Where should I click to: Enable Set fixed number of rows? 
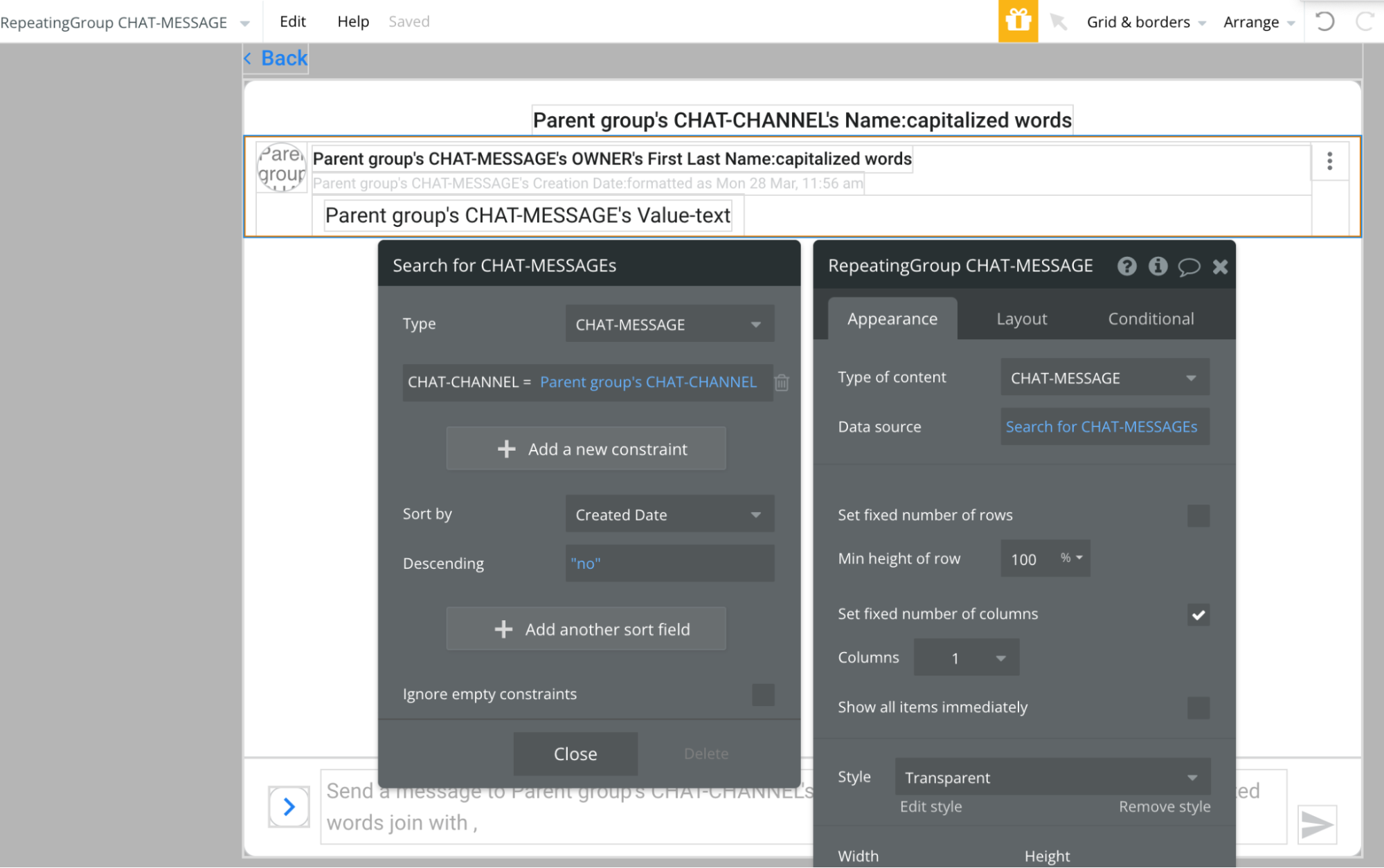pyautogui.click(x=1198, y=516)
